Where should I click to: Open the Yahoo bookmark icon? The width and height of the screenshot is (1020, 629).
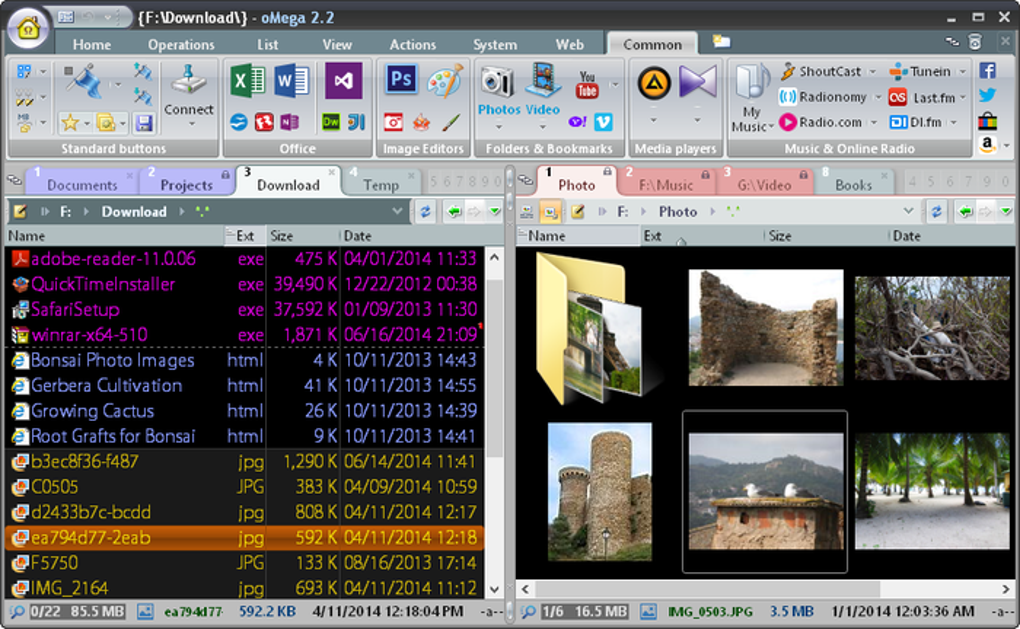577,122
